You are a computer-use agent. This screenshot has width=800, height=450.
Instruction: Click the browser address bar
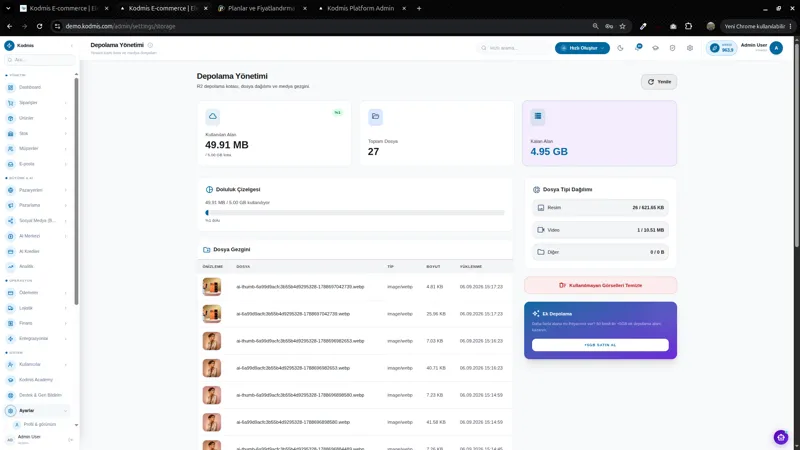[327, 26]
